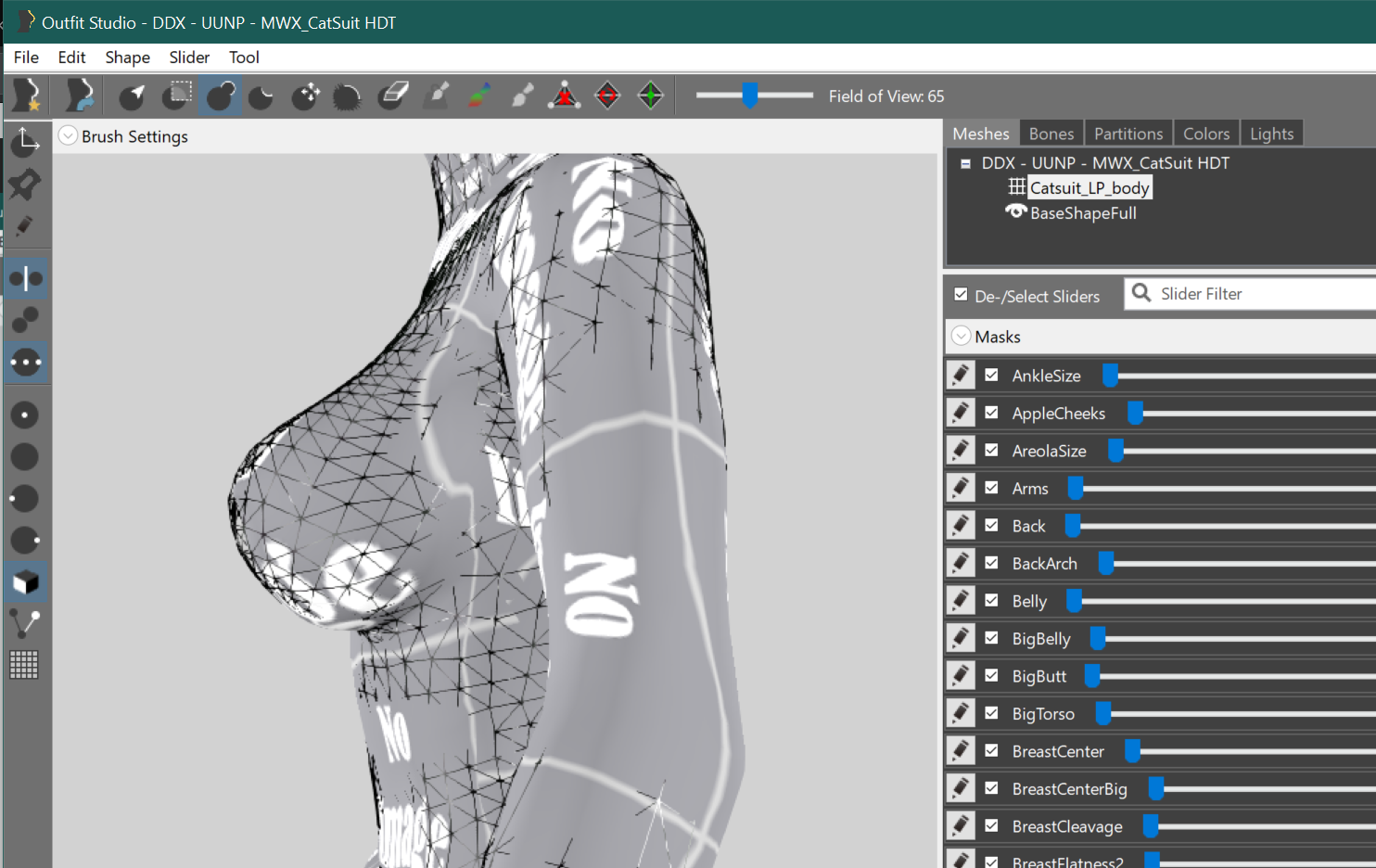The width and height of the screenshot is (1376, 868).
Task: Toggle visibility of BaseShapeFull mesh
Action: 1016,211
